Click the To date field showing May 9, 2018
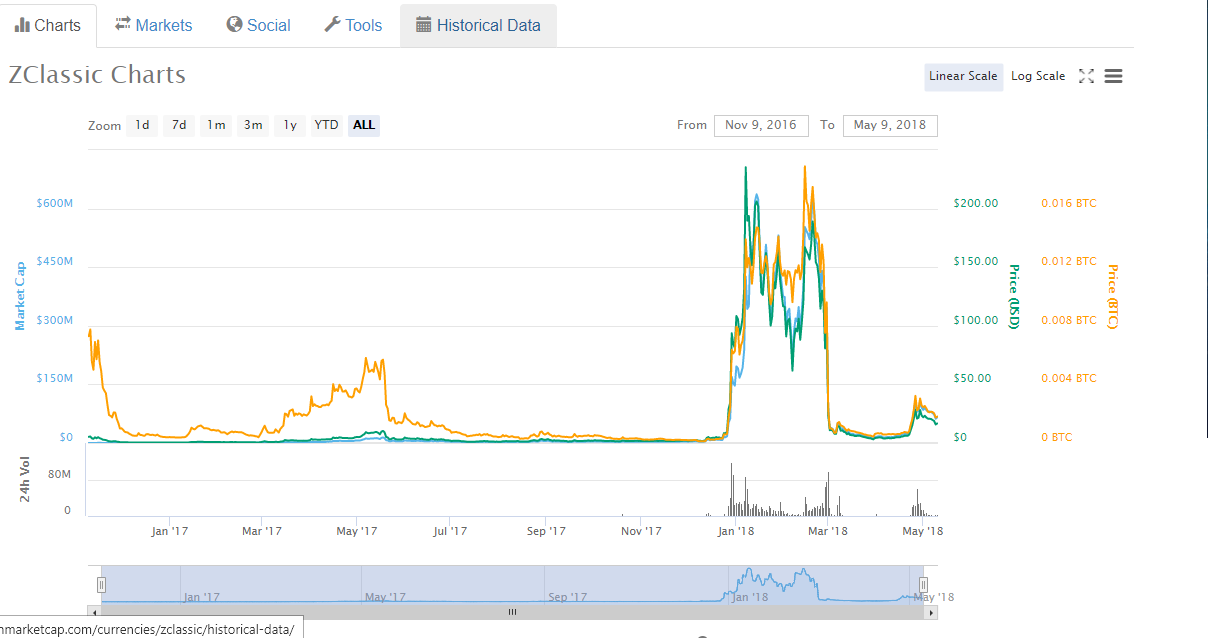Image resolution: width=1208 pixels, height=638 pixels. point(890,125)
